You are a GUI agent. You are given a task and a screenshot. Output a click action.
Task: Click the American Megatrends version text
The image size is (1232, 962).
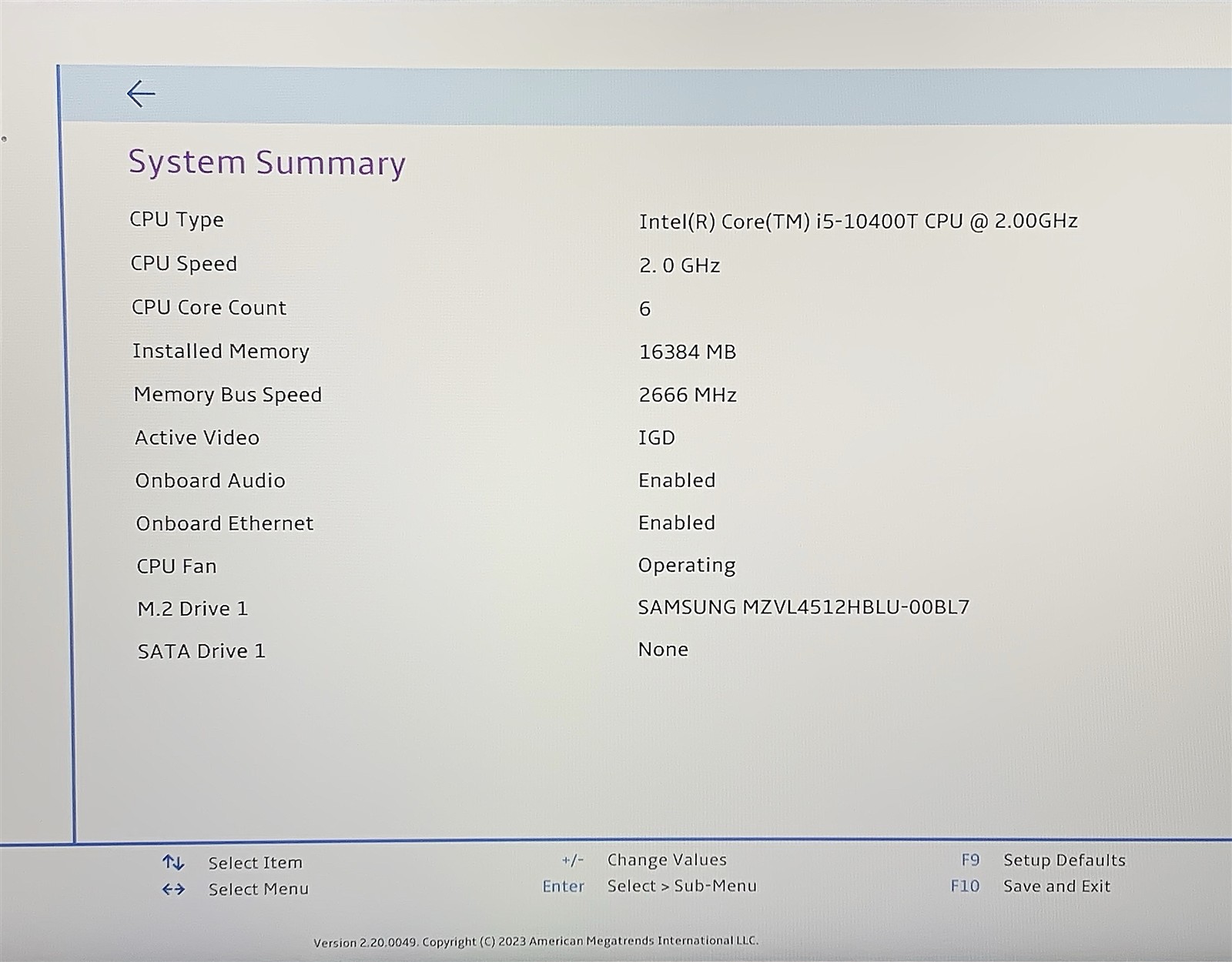click(535, 941)
